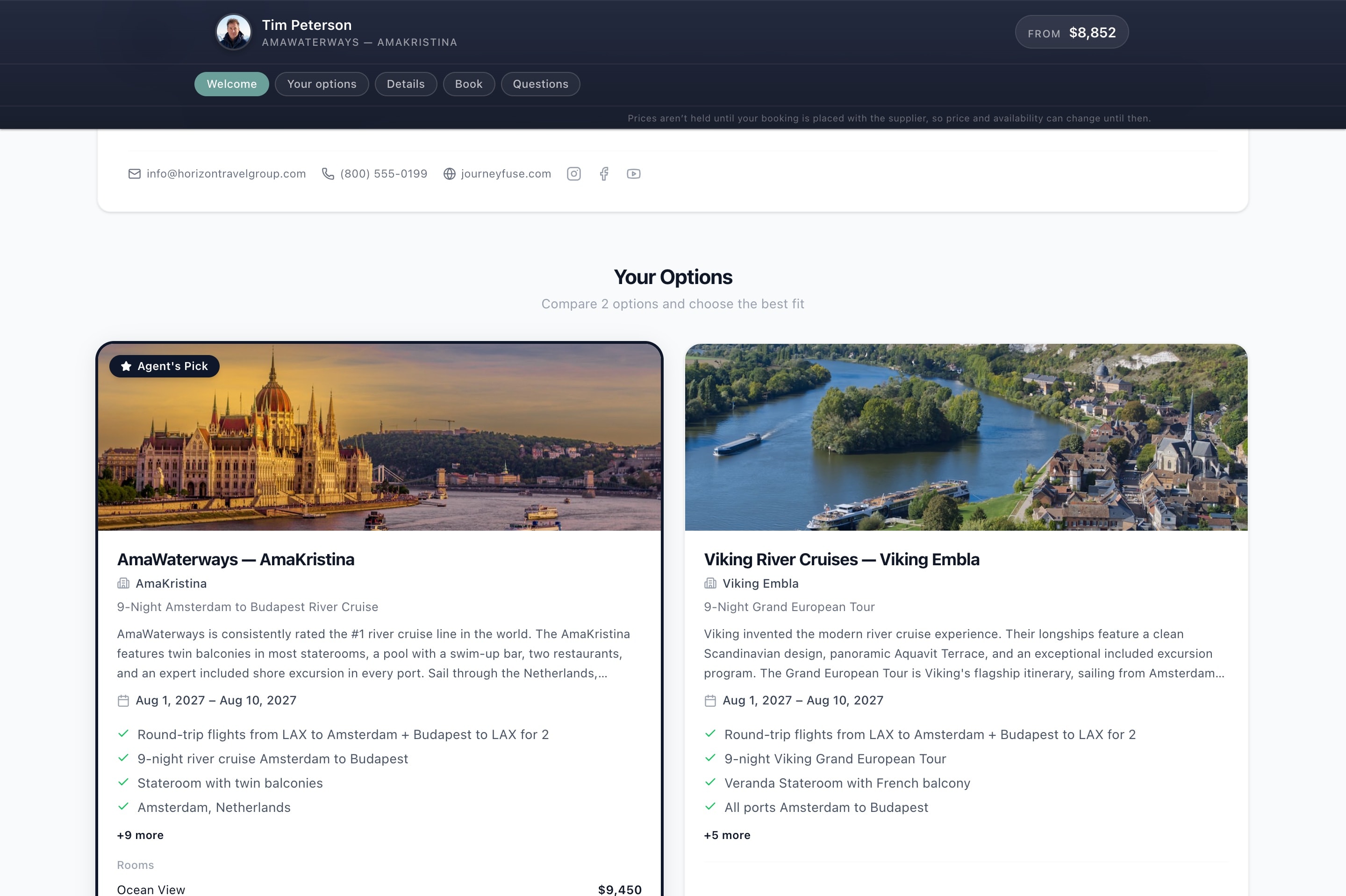Click the Agent's Pick badge

[165, 366]
